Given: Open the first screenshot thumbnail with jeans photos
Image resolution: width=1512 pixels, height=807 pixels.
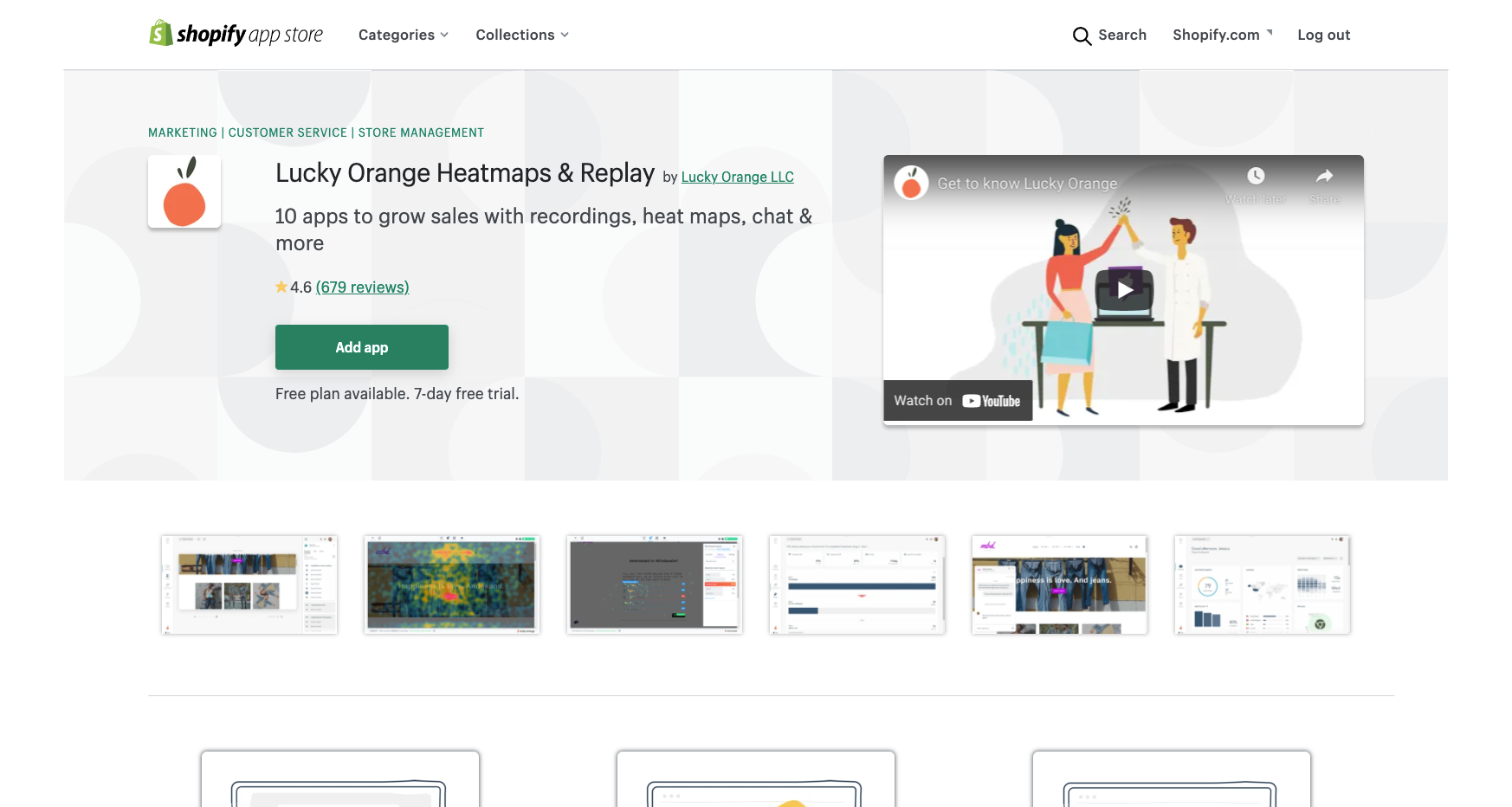Looking at the screenshot, I should (249, 584).
